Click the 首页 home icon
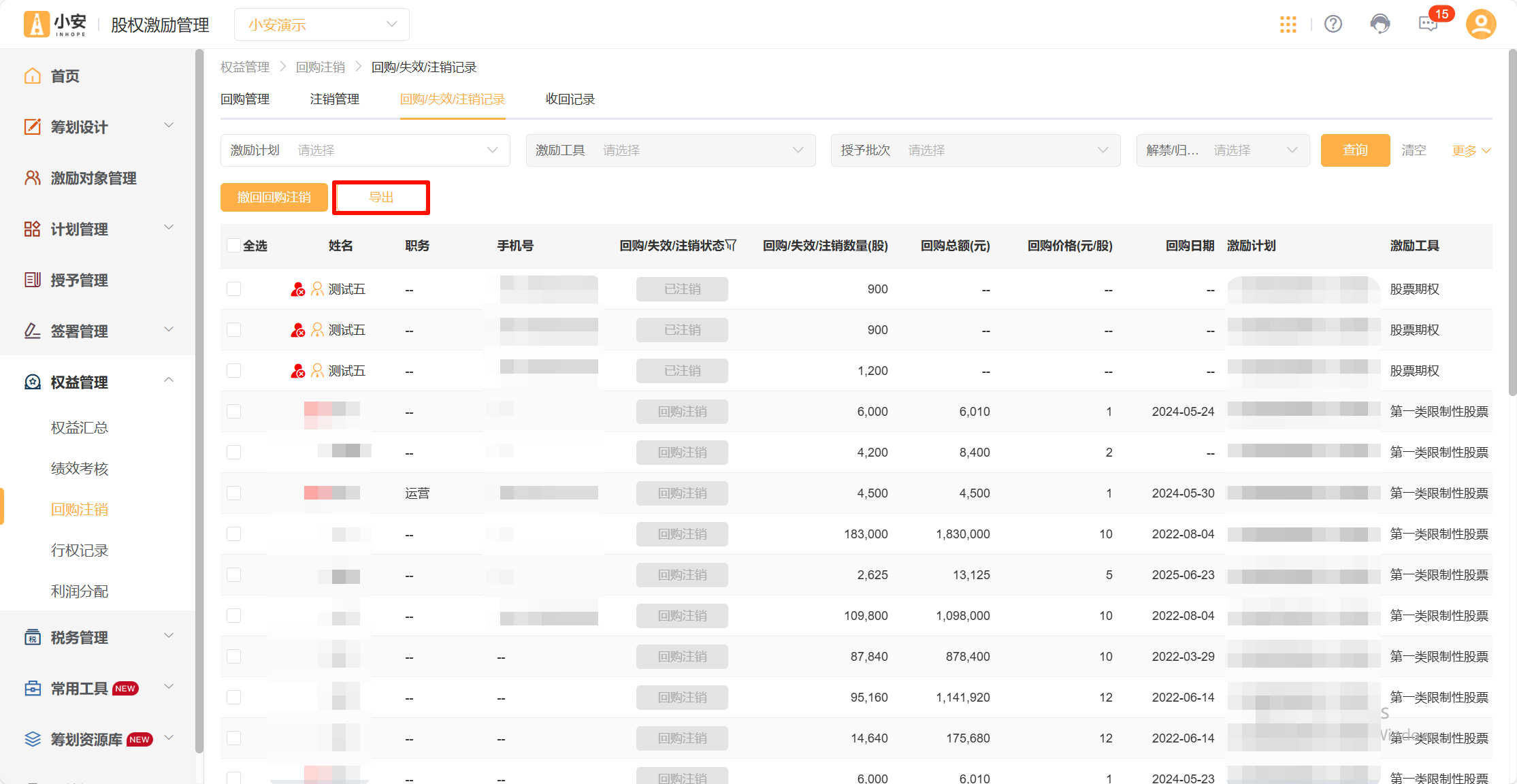Image resolution: width=1517 pixels, height=784 pixels. pos(33,76)
